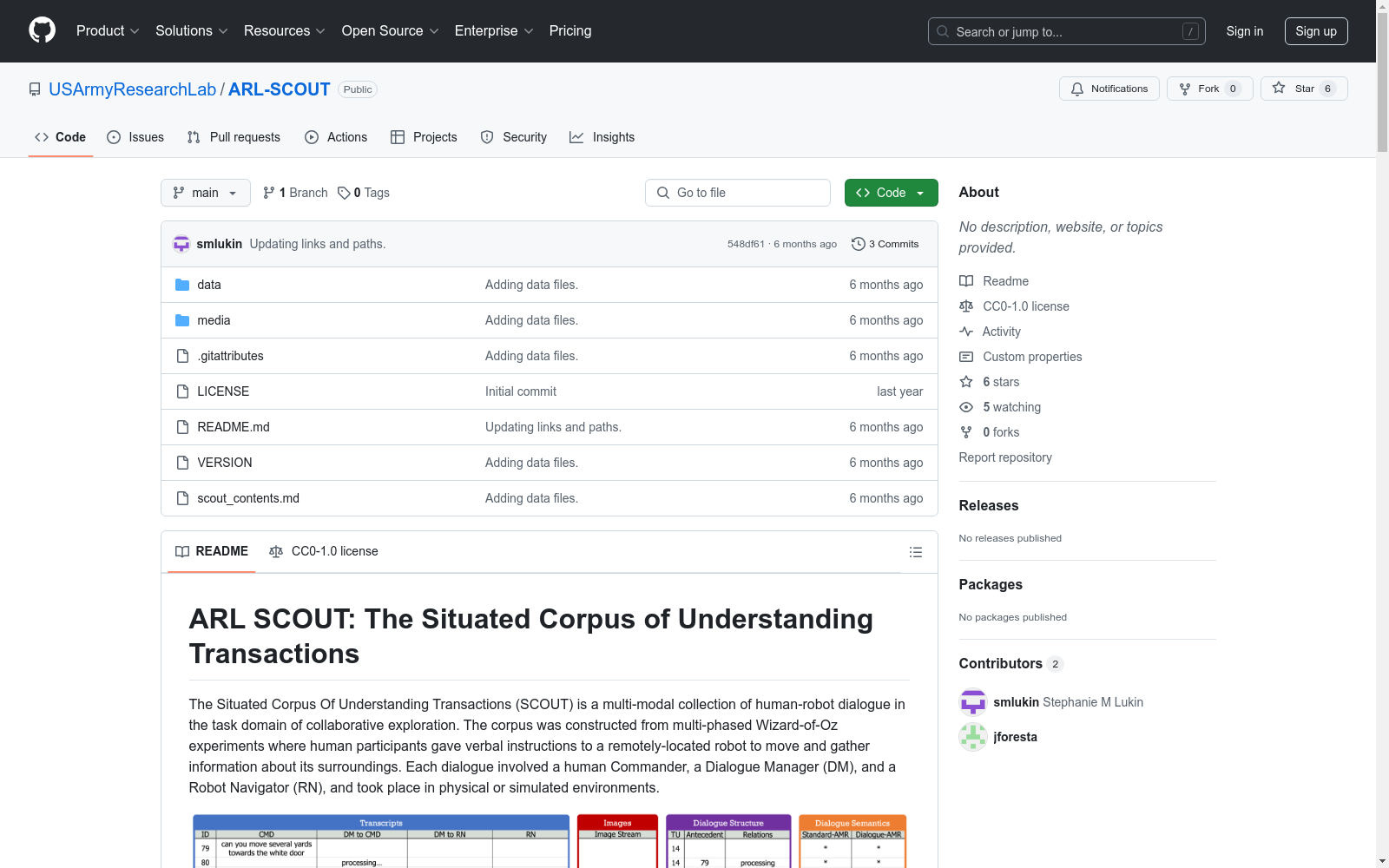Open the Pricing page
The width and height of the screenshot is (1389, 868).
tap(570, 30)
